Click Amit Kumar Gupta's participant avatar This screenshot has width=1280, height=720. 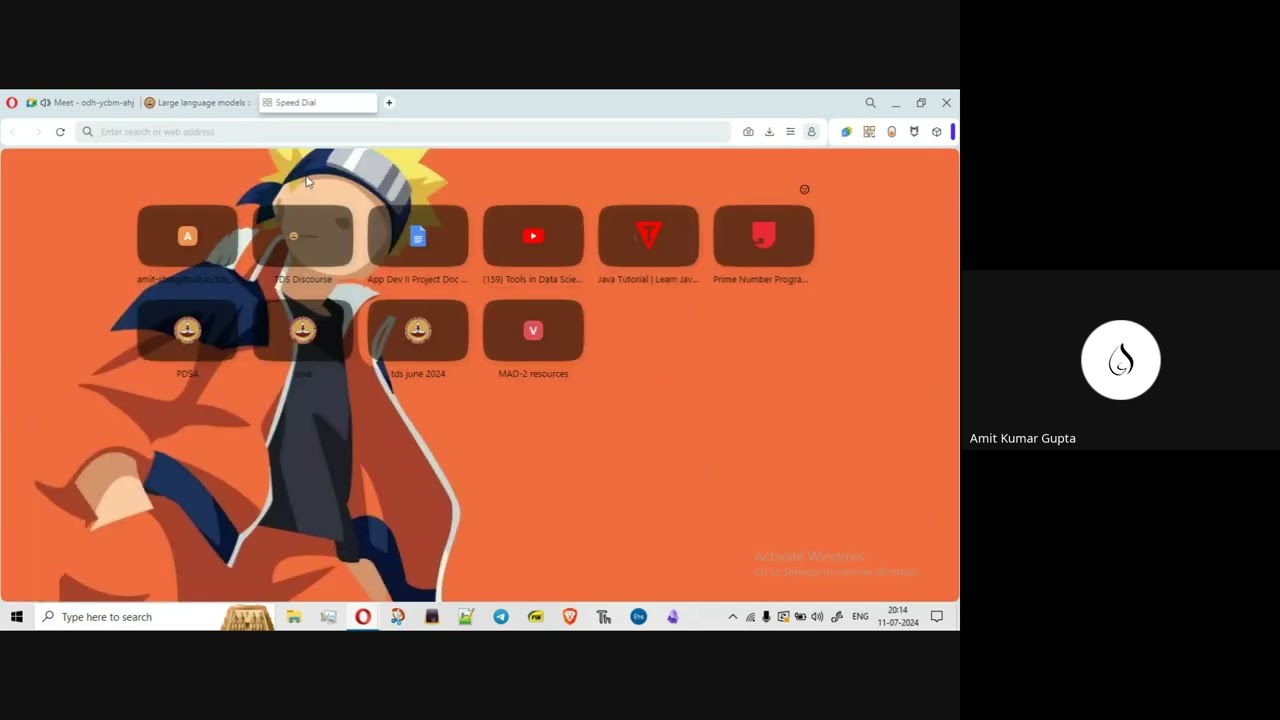coord(1121,360)
